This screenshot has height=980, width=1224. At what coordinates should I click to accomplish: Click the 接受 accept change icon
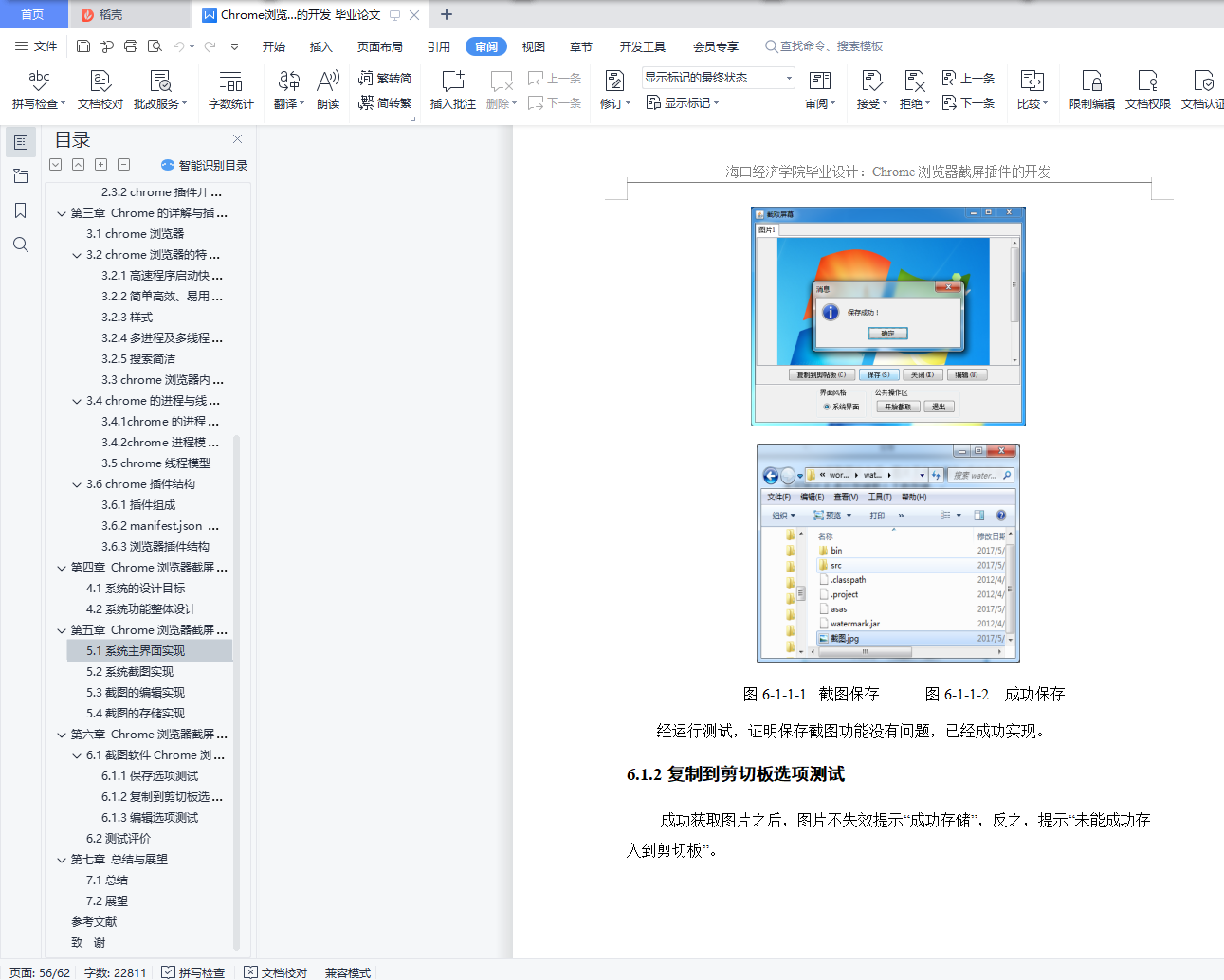coord(871,81)
